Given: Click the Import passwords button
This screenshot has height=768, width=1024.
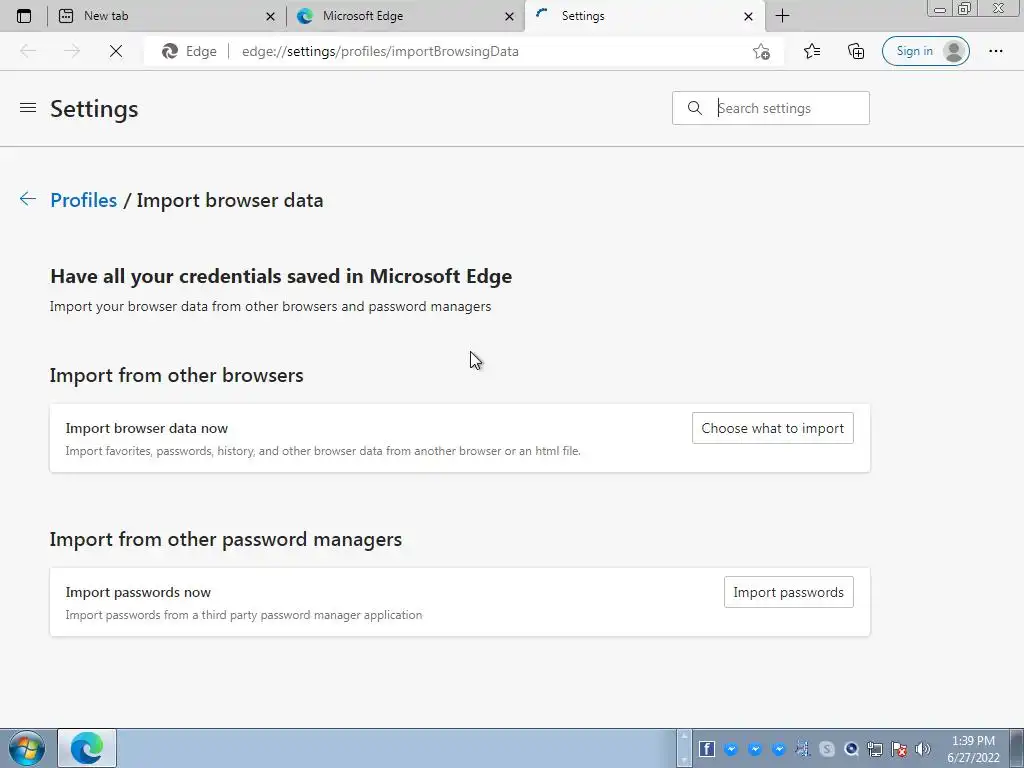Looking at the screenshot, I should [788, 592].
